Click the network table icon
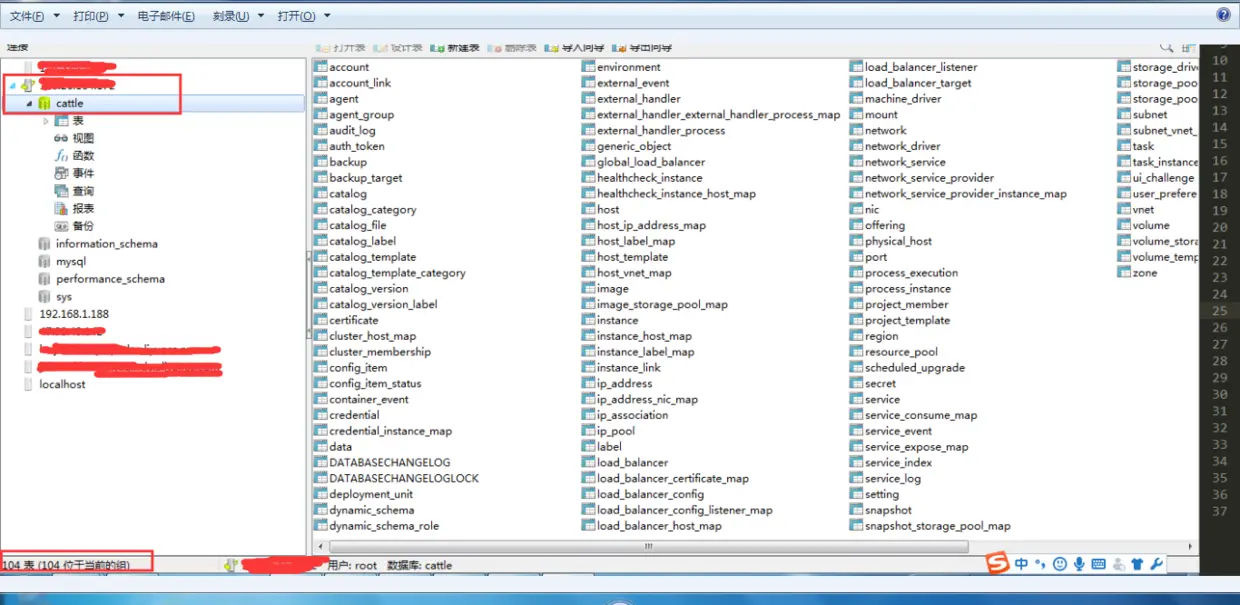Viewport: 1240px width, 605px height. pyautogui.click(x=857, y=130)
